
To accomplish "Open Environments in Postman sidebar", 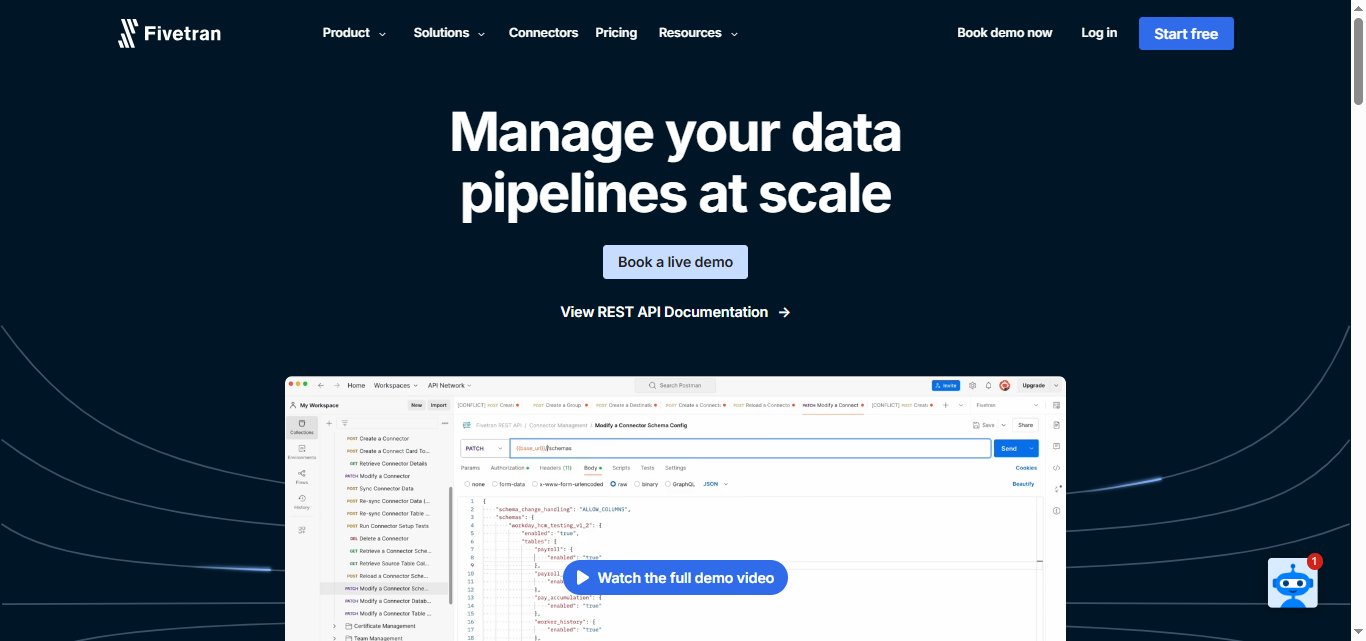I will point(301,451).
